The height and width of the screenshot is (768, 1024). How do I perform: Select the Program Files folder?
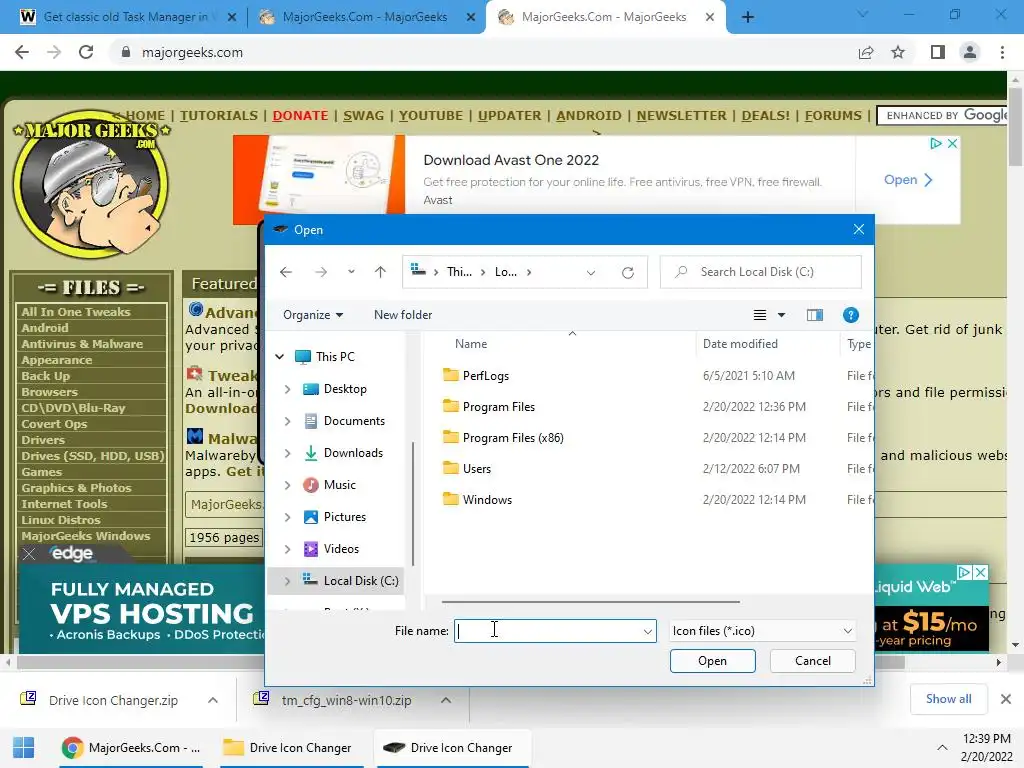tap(498, 407)
